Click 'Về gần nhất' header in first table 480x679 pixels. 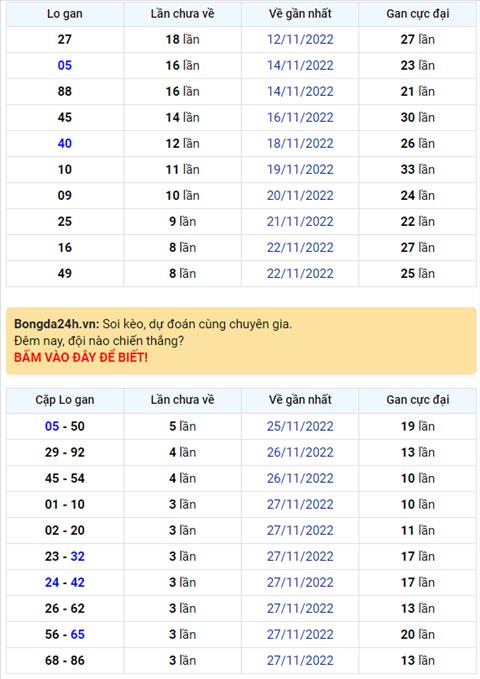coord(300,13)
